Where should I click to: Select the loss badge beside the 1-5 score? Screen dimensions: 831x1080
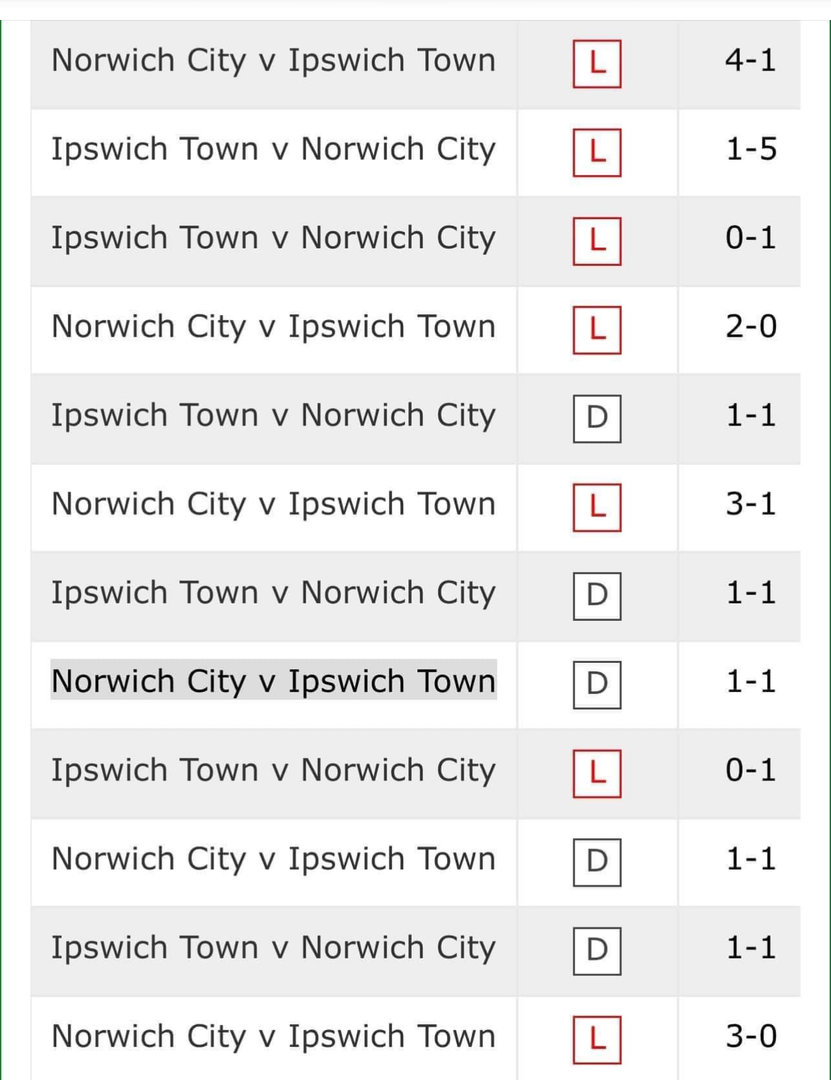[597, 153]
